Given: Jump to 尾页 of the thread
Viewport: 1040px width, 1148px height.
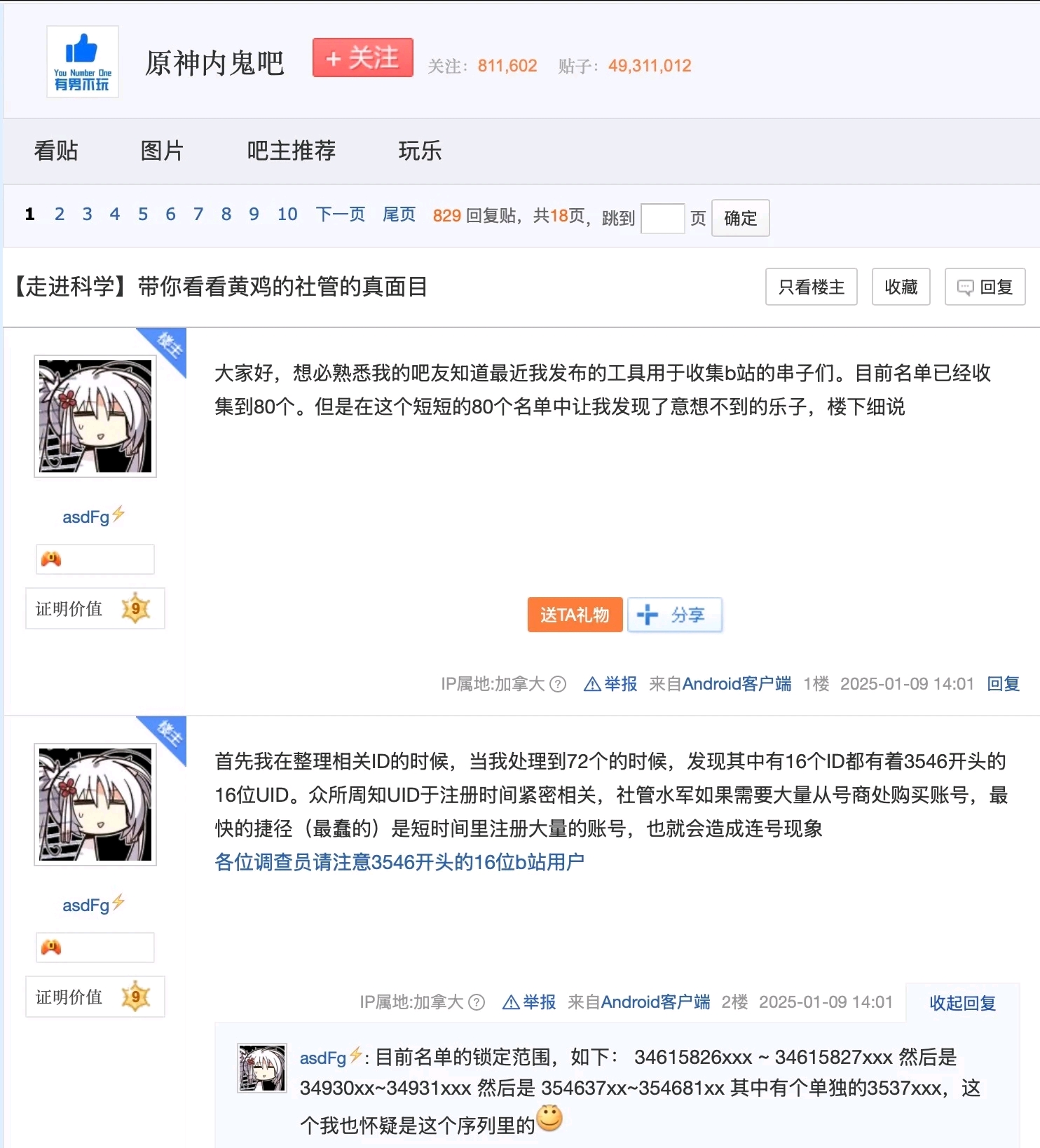Looking at the screenshot, I should pos(399,214).
